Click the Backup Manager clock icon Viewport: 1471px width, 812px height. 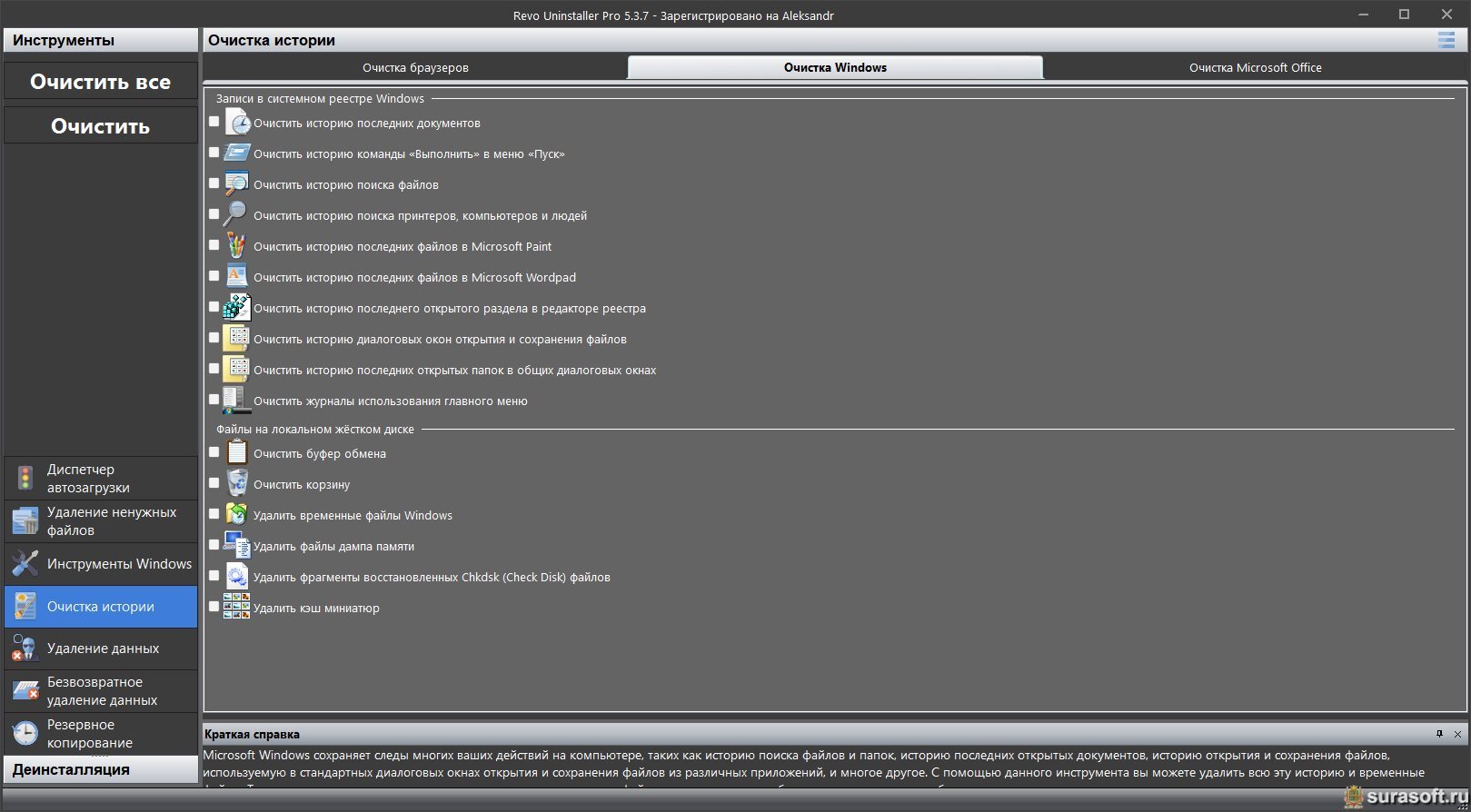(x=25, y=732)
